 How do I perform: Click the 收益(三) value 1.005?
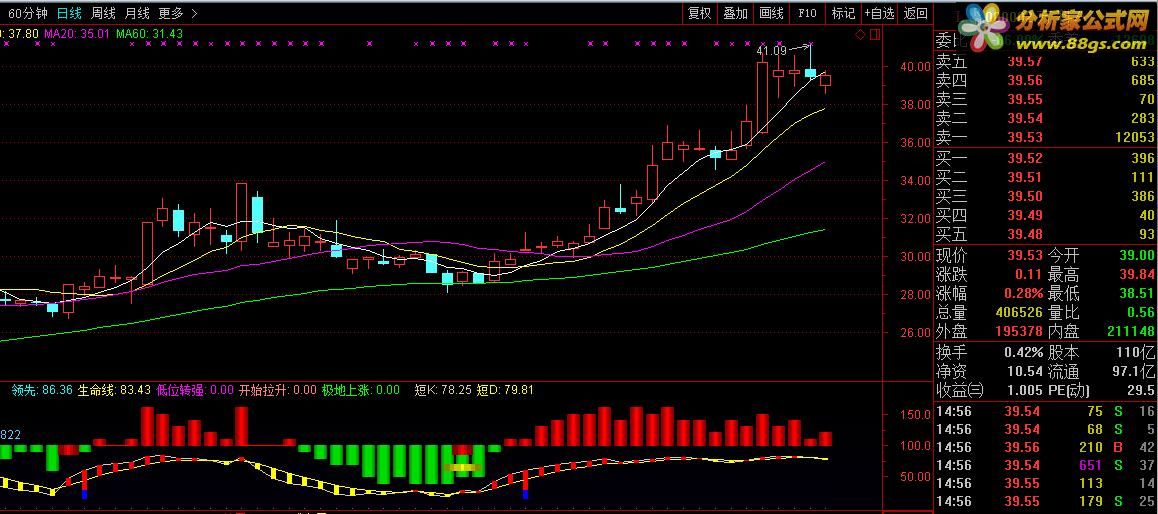(x=1026, y=391)
